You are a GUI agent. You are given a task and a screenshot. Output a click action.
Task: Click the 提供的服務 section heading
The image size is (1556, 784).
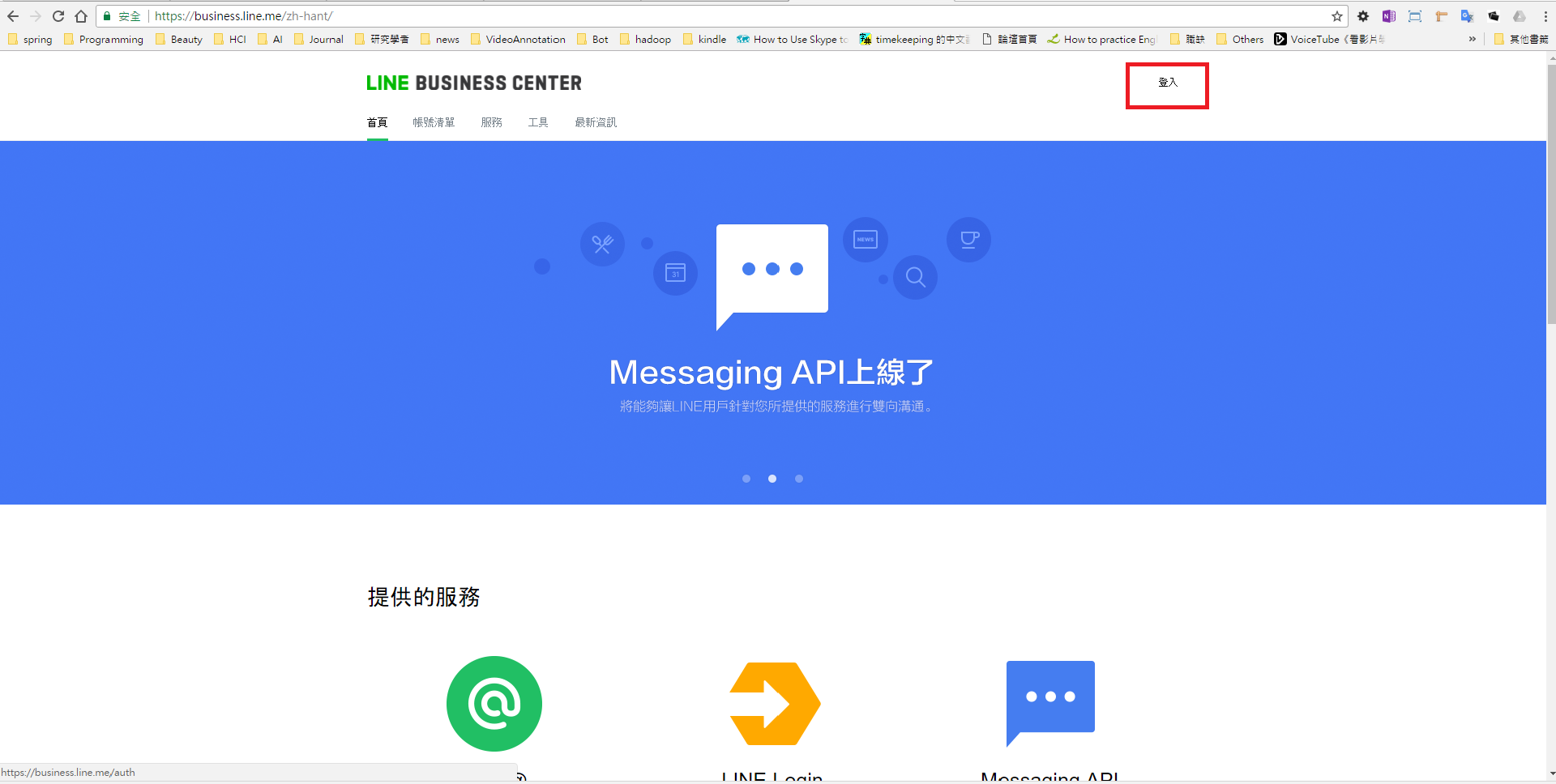(x=424, y=597)
